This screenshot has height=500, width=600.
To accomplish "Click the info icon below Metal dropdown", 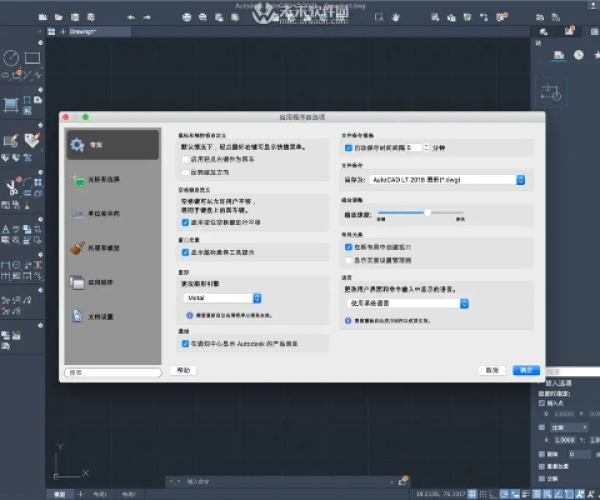I will 189,315.
